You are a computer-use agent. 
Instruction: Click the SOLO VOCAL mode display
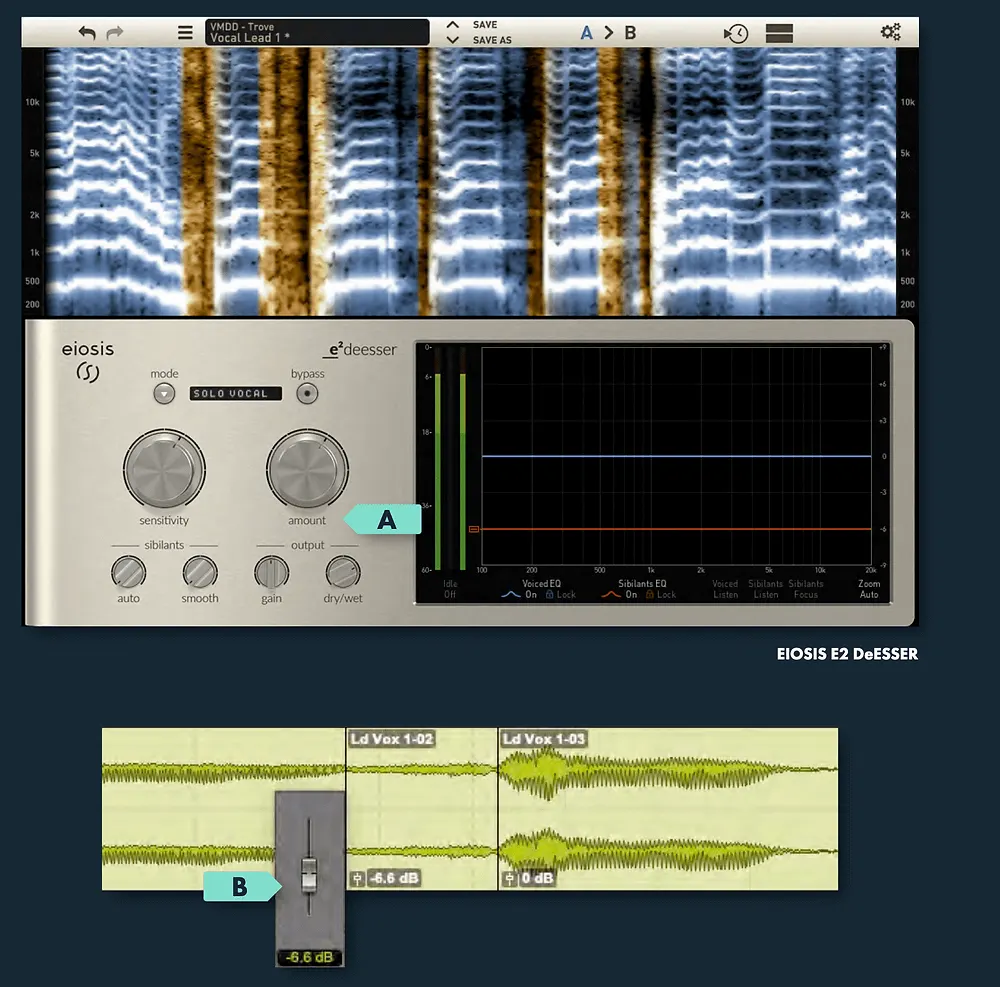point(235,393)
